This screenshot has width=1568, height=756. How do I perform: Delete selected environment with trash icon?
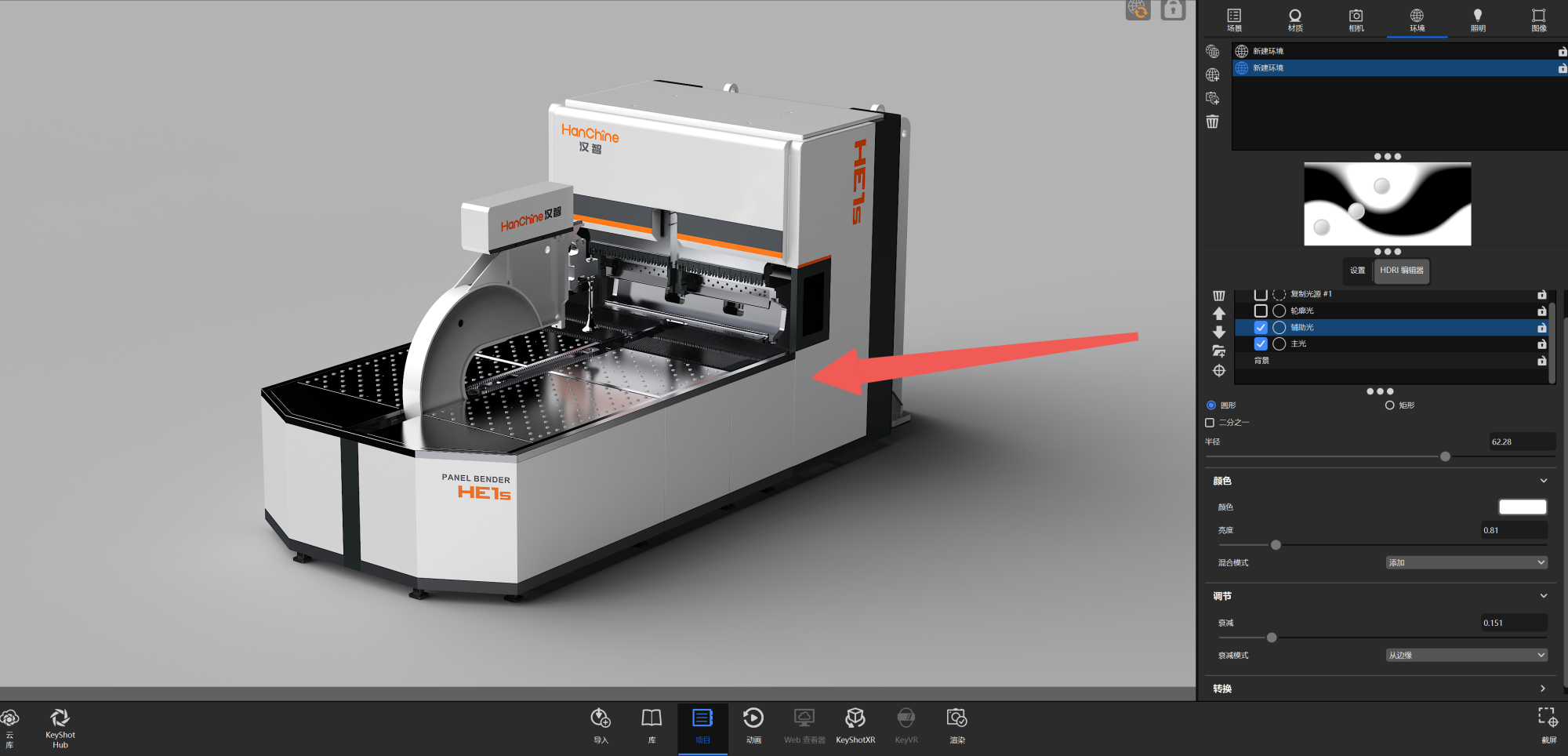coord(1212,122)
